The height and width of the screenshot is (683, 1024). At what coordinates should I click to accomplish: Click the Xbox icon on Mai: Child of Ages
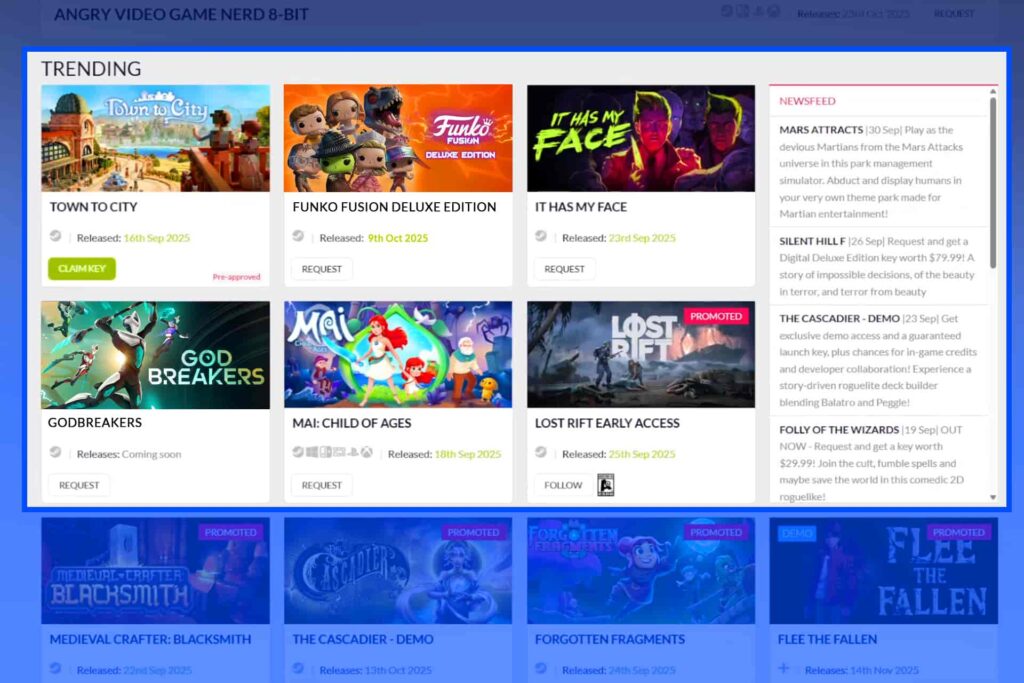[366, 453]
